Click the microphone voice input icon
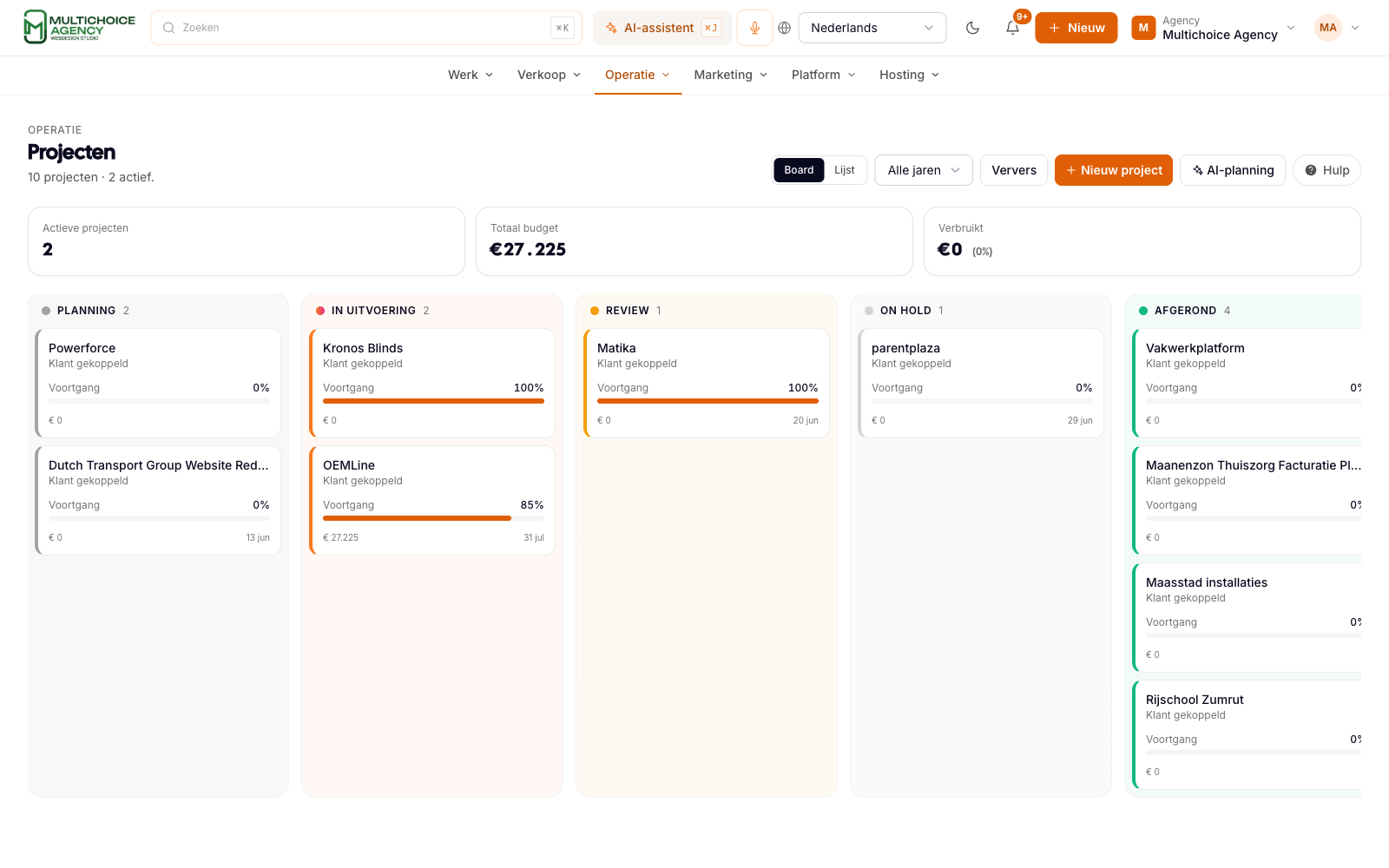 (754, 28)
